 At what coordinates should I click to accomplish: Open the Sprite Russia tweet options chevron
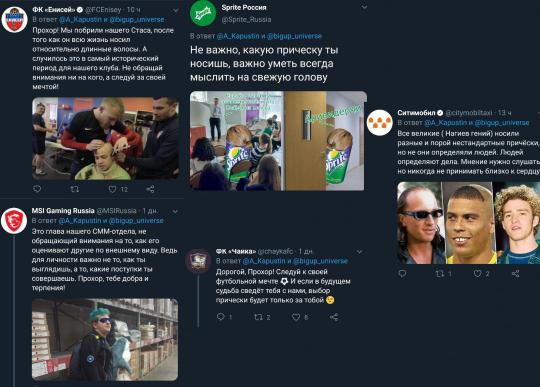[x=364, y=7]
